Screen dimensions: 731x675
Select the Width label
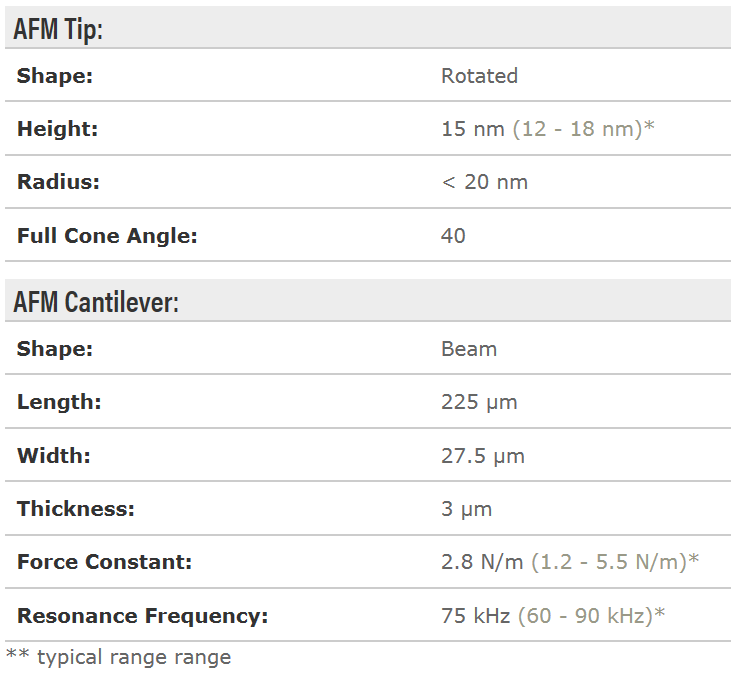click(54, 456)
